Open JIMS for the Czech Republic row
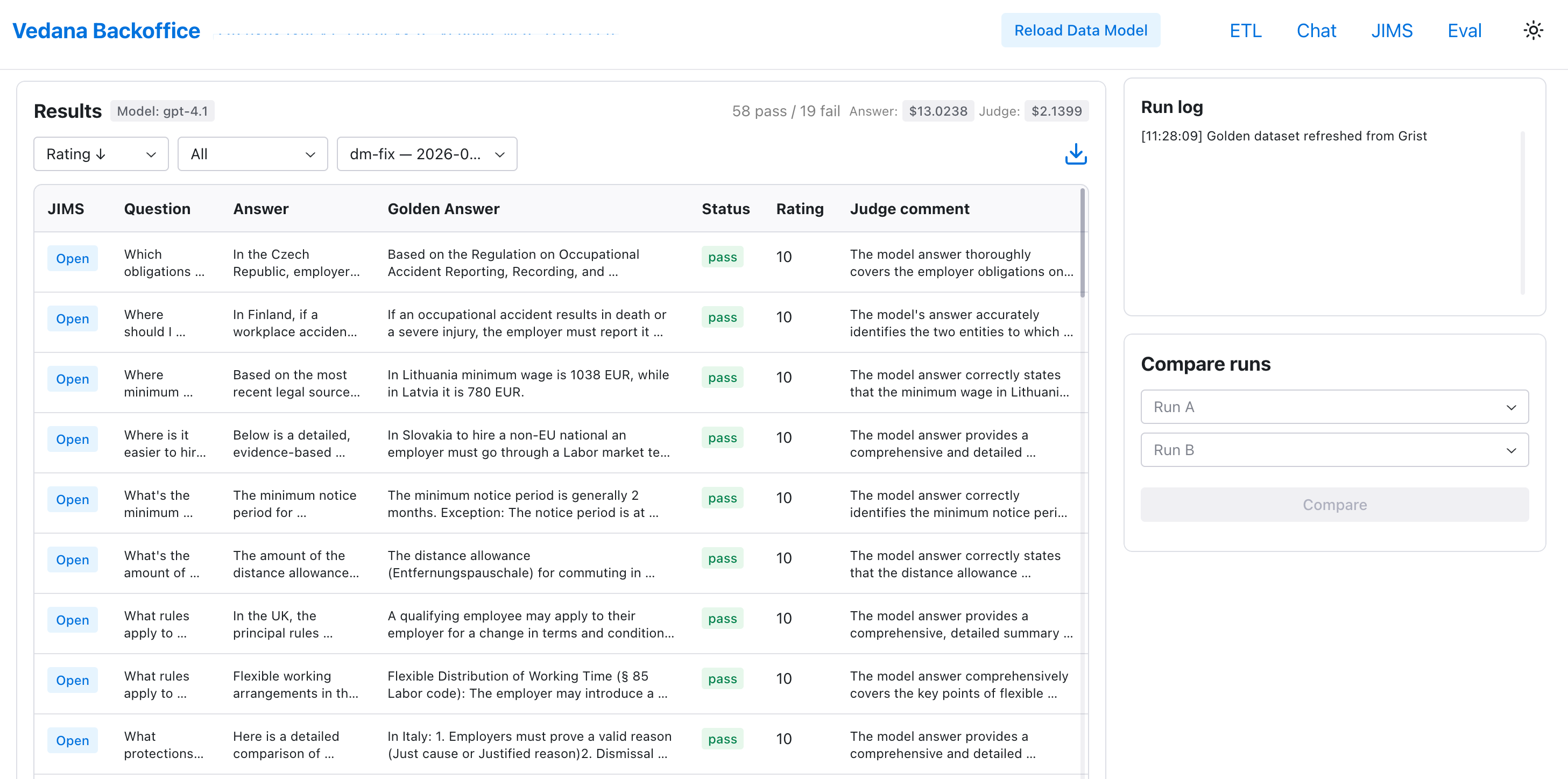The height and width of the screenshot is (779, 1568). click(x=73, y=258)
